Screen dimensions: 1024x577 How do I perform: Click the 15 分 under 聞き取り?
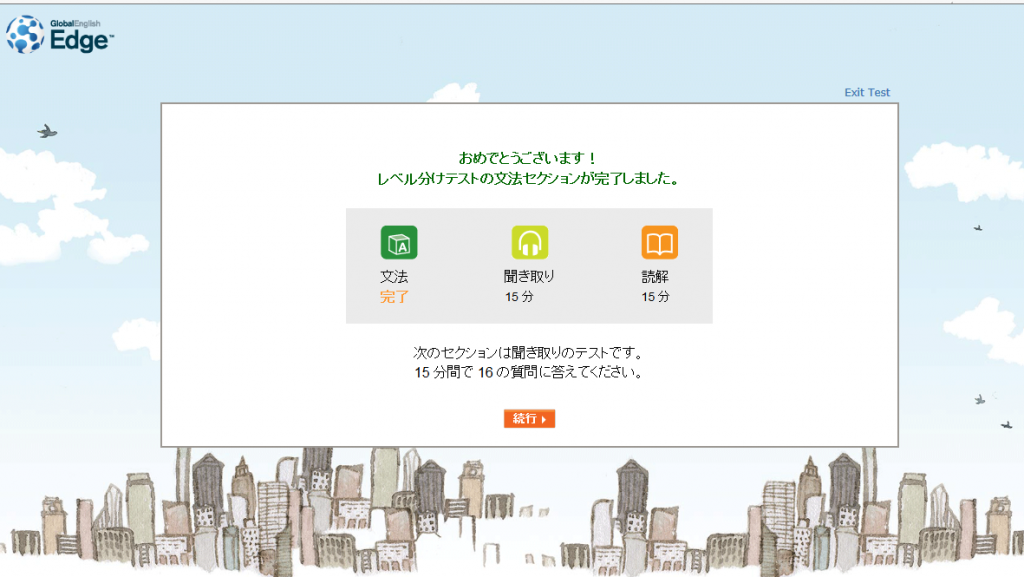(x=519, y=297)
